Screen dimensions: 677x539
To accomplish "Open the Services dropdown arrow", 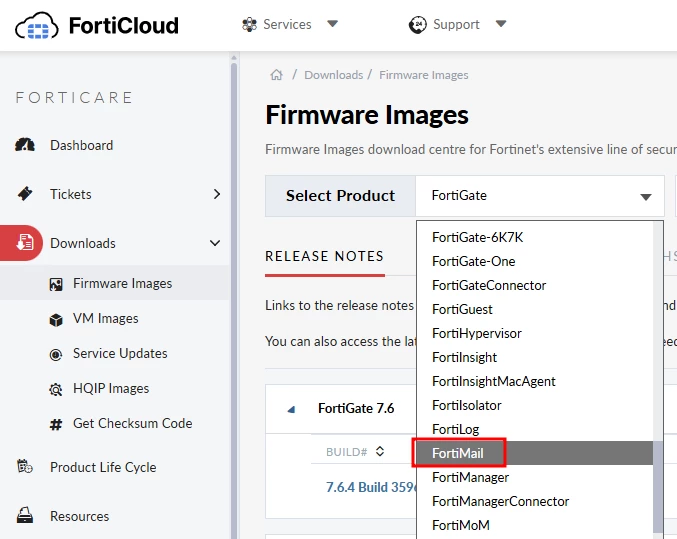I will 332,24.
